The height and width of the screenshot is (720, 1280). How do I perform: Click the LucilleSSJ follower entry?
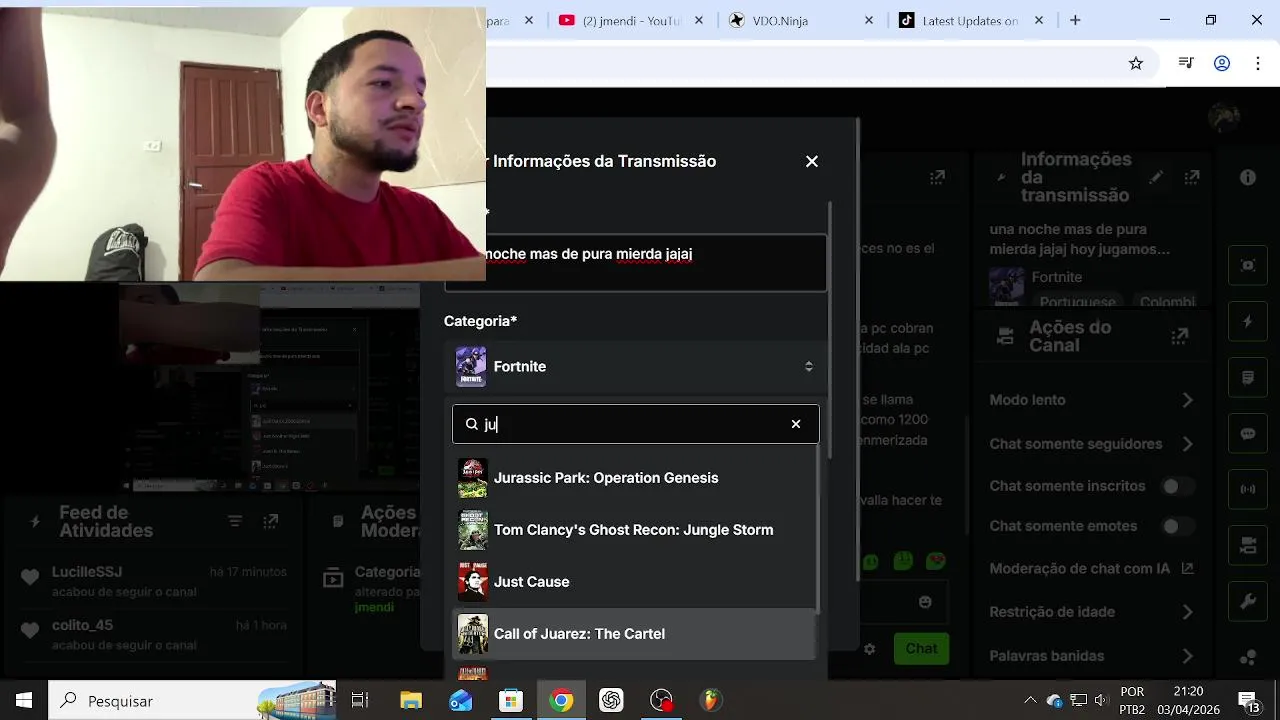click(x=152, y=581)
